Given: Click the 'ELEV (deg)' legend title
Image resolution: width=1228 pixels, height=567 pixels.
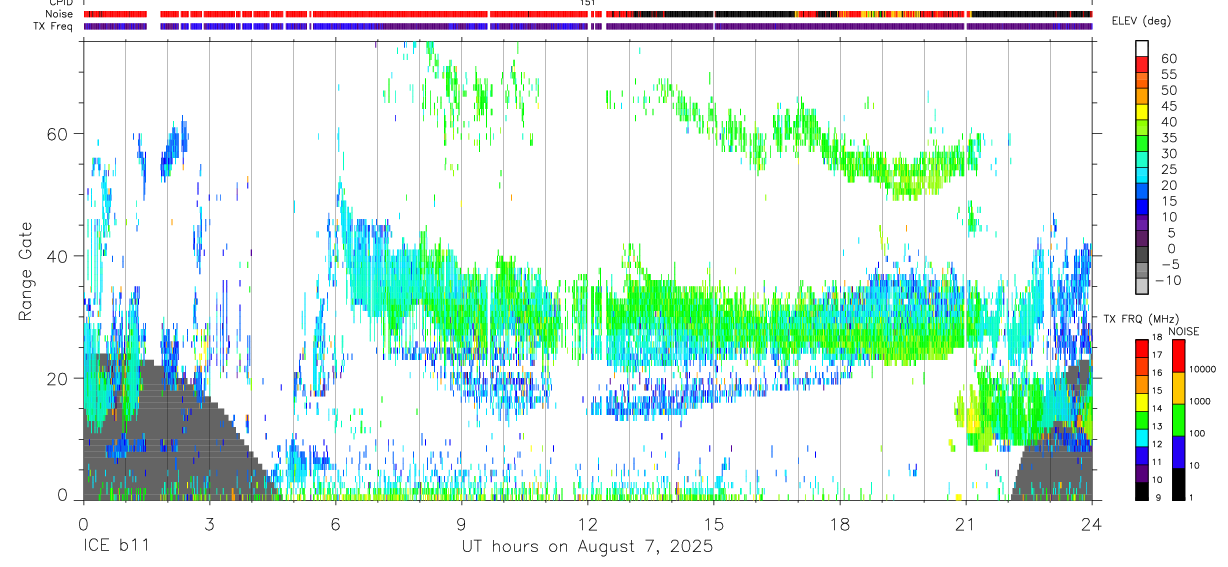Looking at the screenshot, I should click(x=1142, y=21).
